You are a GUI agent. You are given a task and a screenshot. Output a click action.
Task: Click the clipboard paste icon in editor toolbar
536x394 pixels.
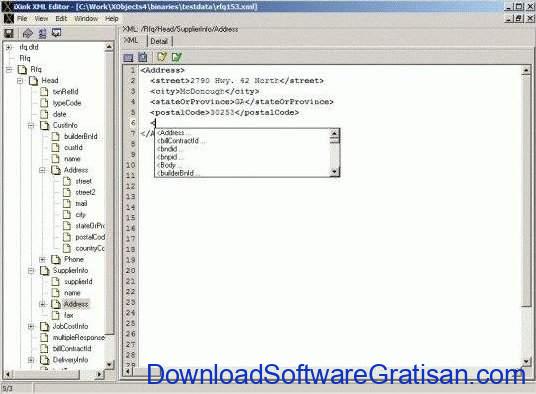point(143,57)
